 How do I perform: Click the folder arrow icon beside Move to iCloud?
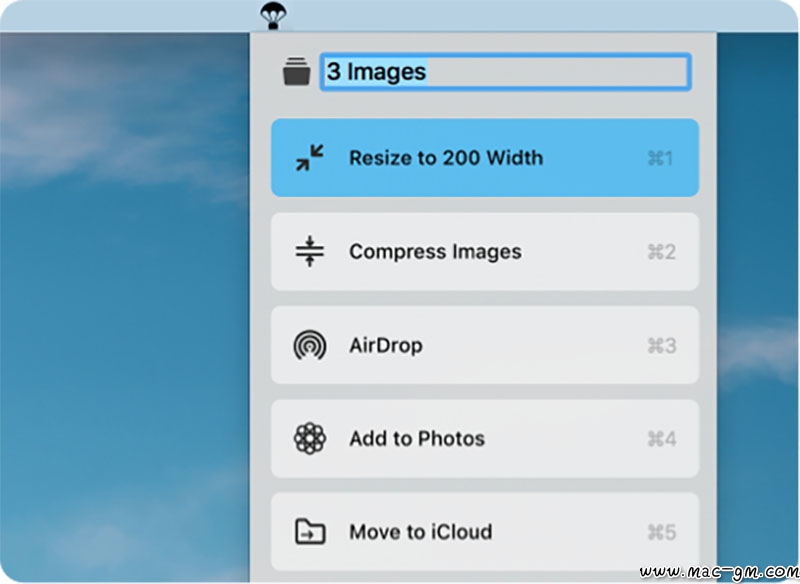point(310,531)
